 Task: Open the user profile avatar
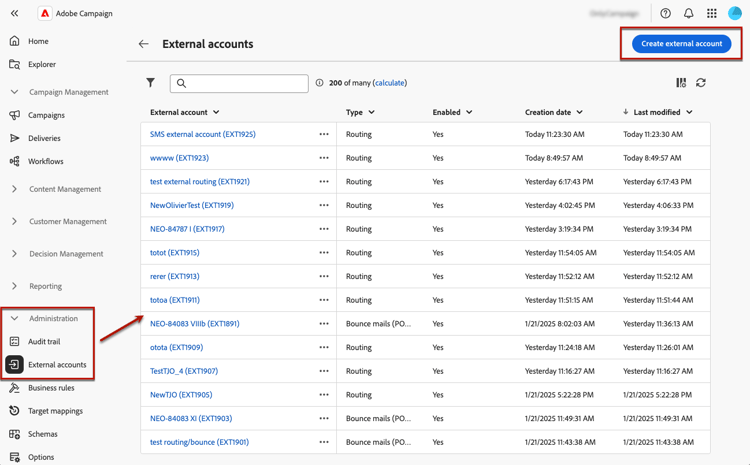(735, 14)
